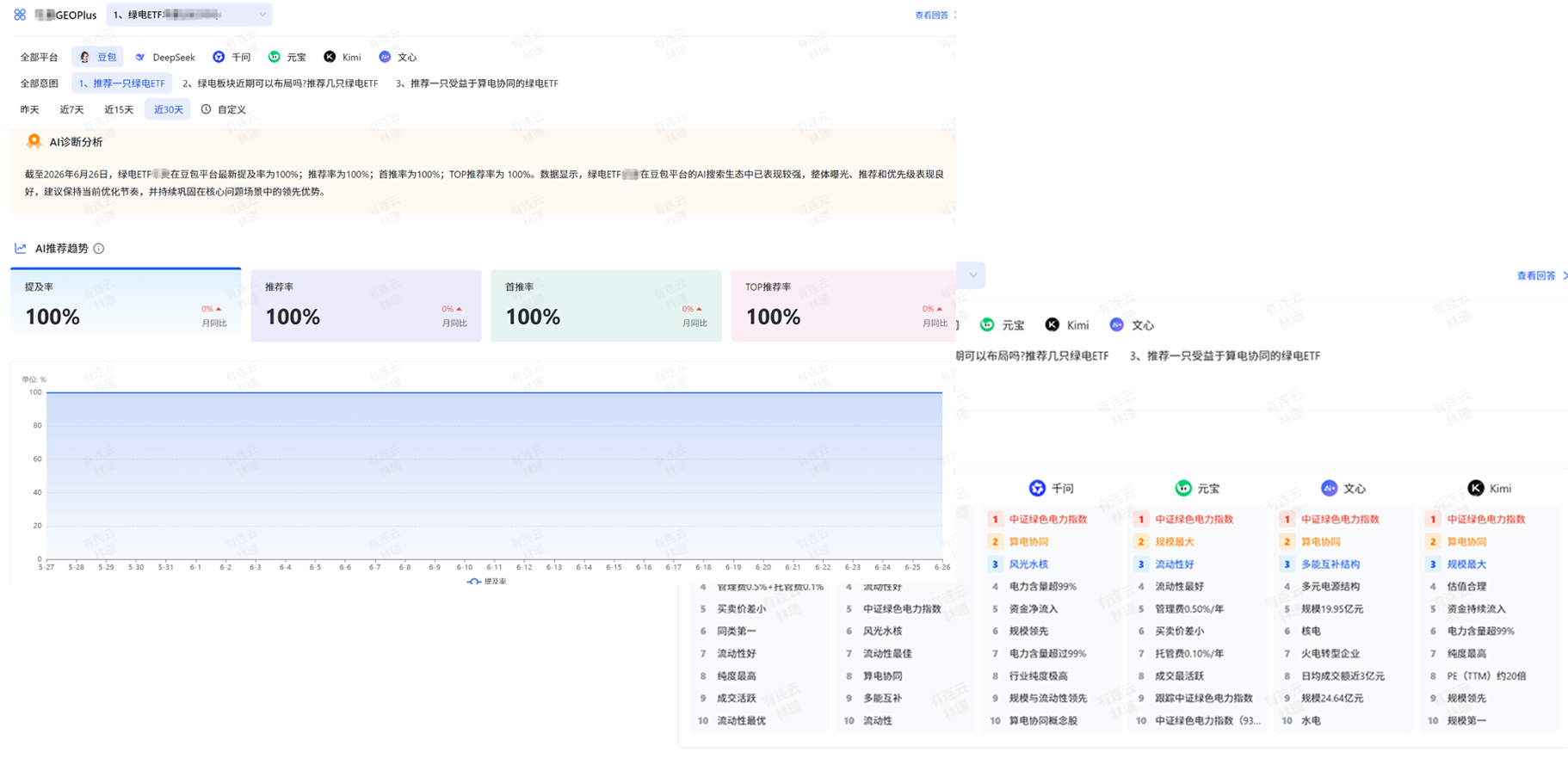
Task: Select intent 3、推荐一只受益于算电协同 in main dashboard
Action: click(477, 83)
